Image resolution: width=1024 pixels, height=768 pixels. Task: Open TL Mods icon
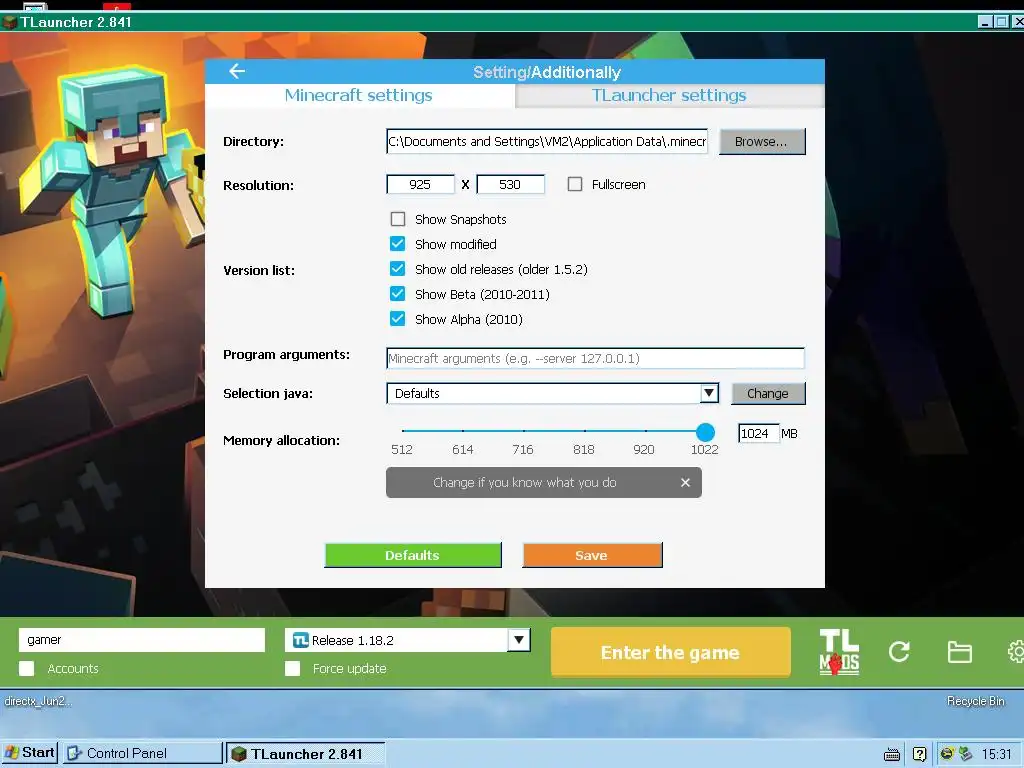[839, 652]
